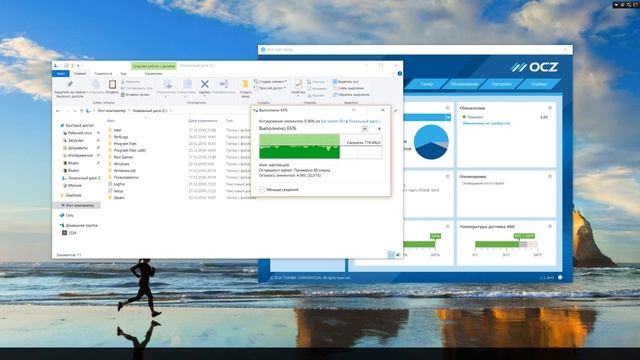Open the Explorer File tab
This screenshot has width=640, height=360.
click(61, 73)
